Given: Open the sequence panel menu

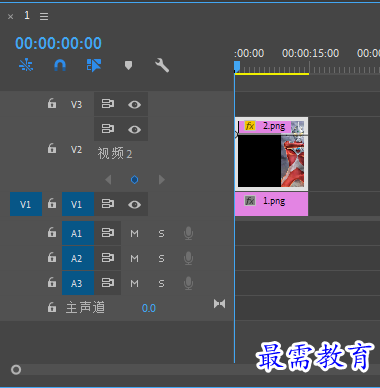Looking at the screenshot, I should coord(44,16).
